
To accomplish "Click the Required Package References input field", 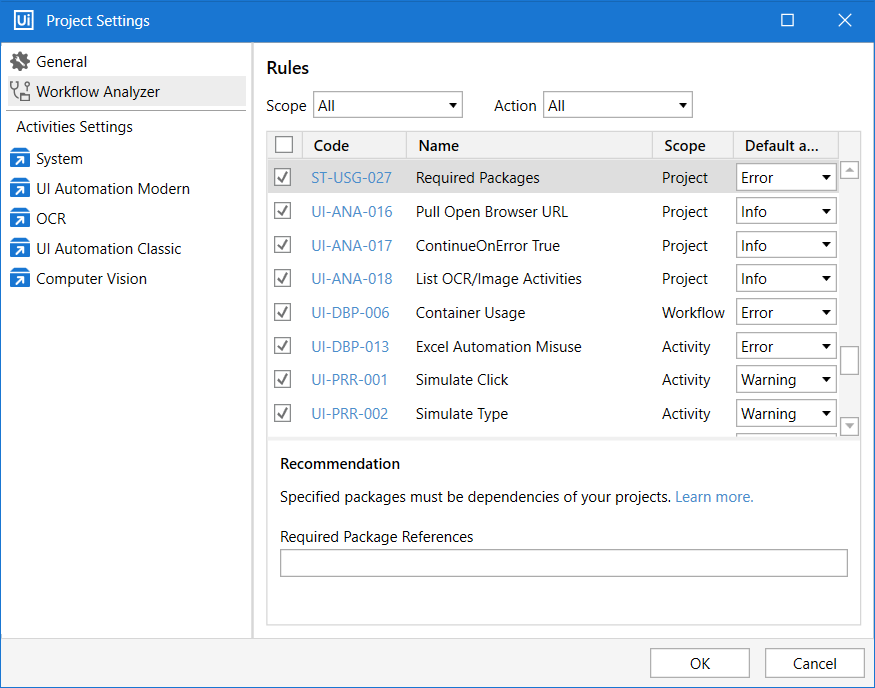I will pos(563,563).
